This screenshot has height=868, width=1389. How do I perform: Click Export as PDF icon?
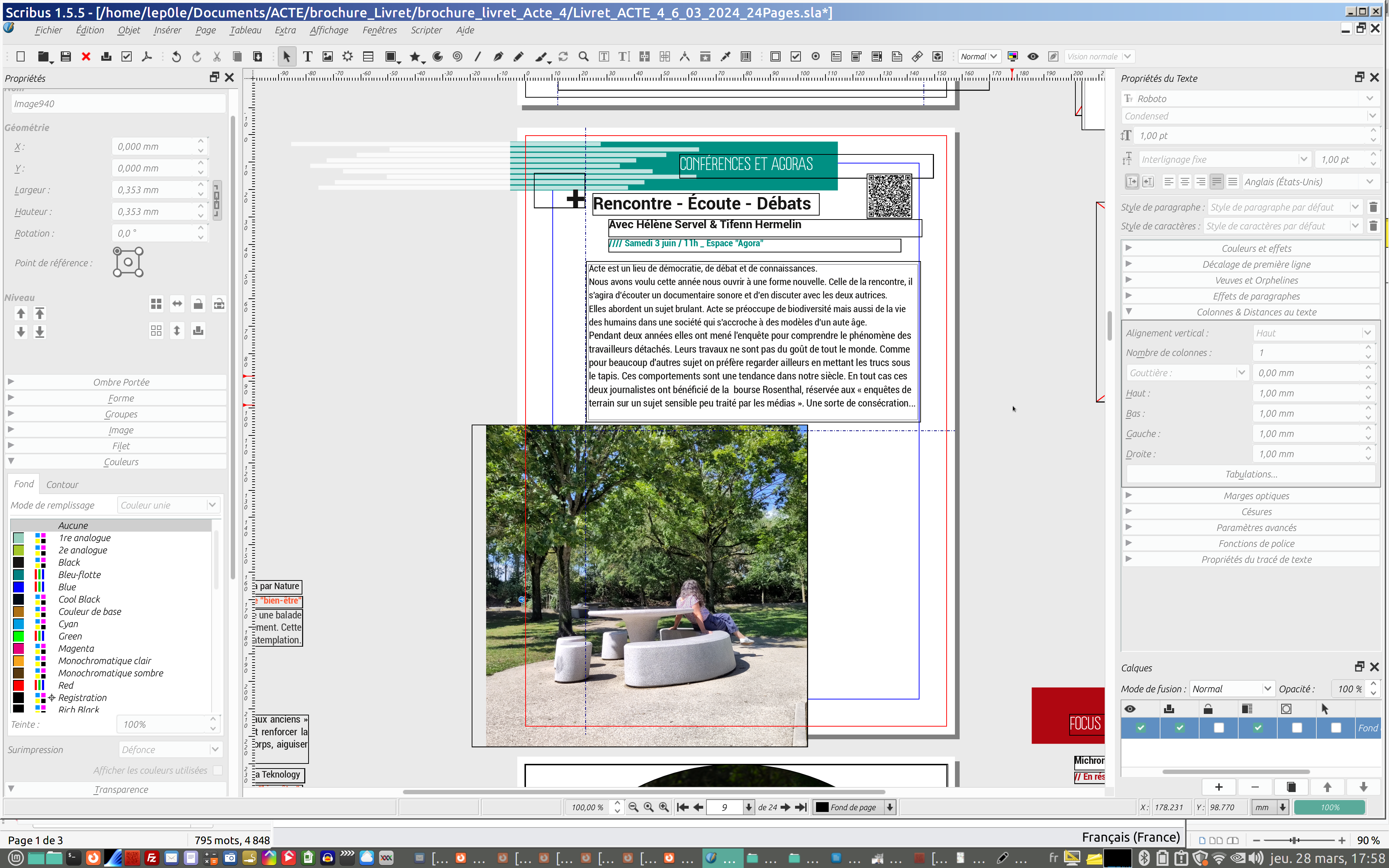tap(147, 56)
